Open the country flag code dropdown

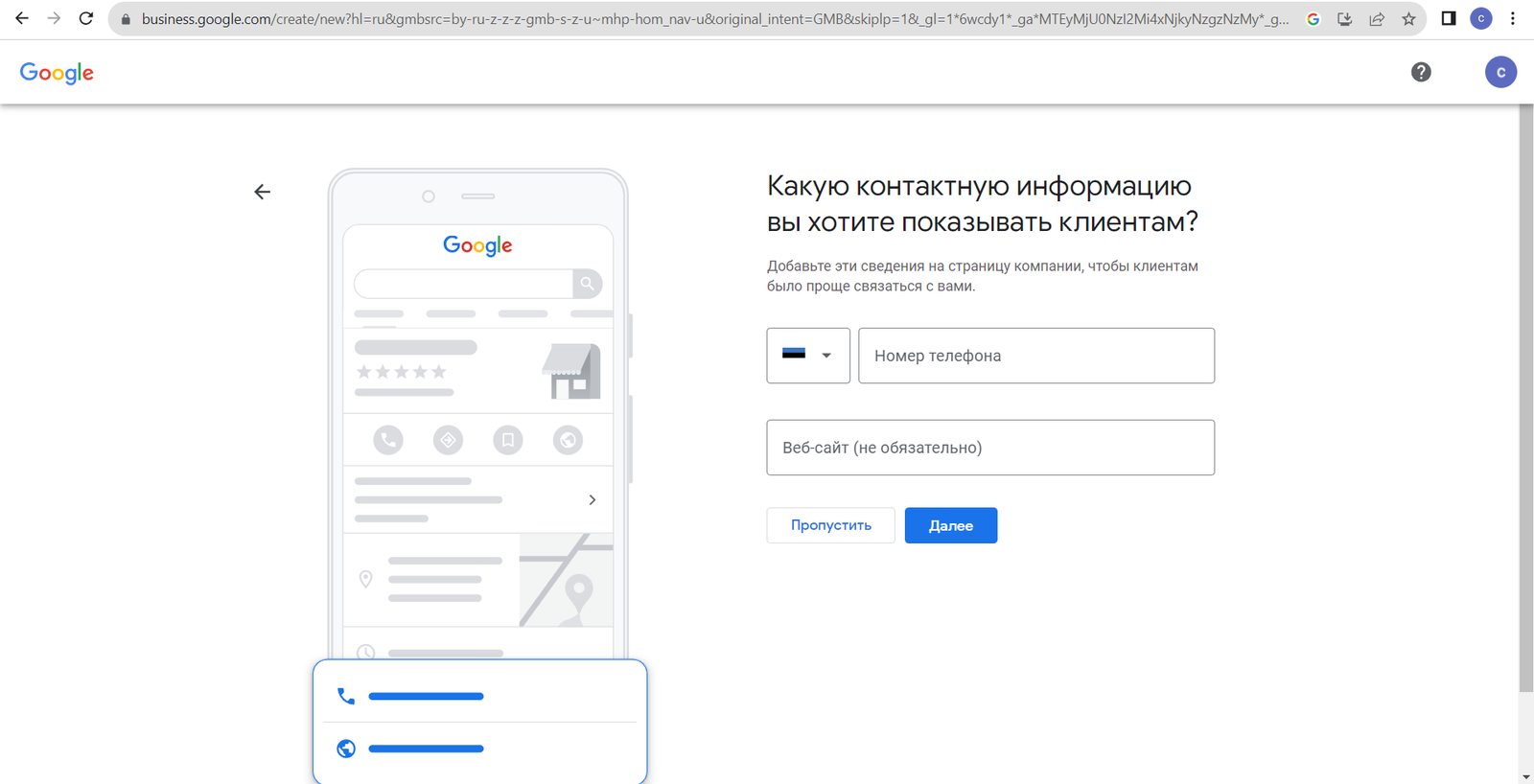pos(808,356)
